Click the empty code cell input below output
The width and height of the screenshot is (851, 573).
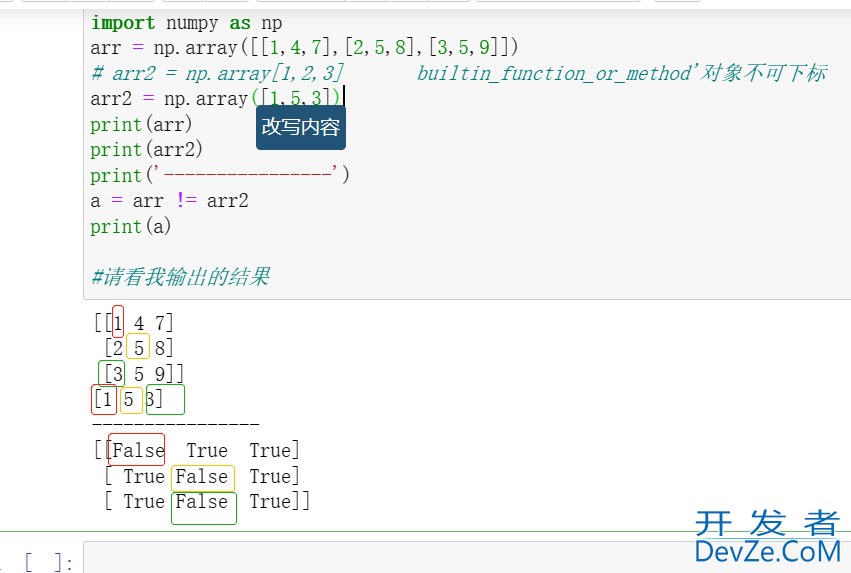(467, 557)
